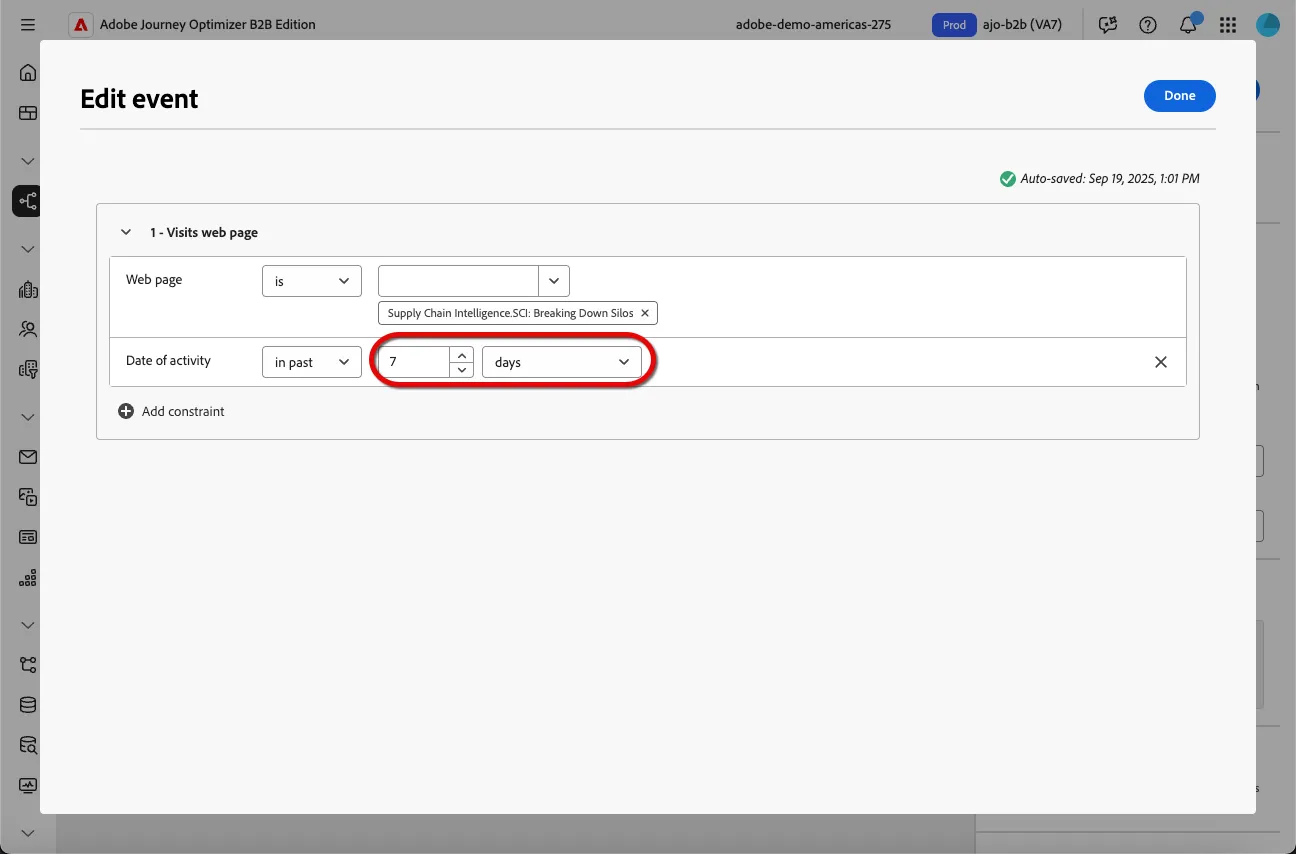Viewport: 1296px width, 854px height.
Task: Open the monitoring screen icon in sidebar
Action: click(28, 785)
